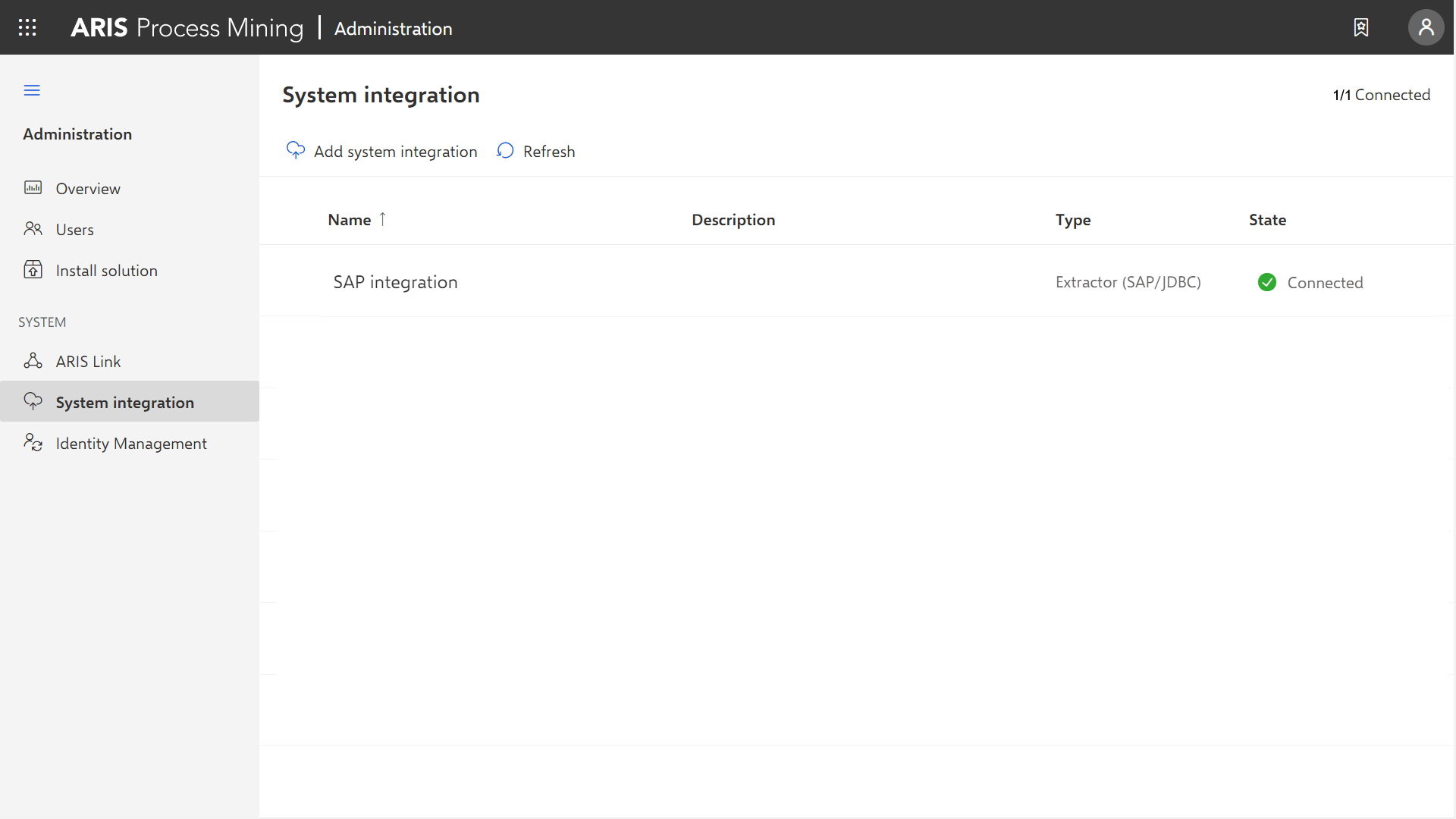Click the Install solution box icon
The height and width of the screenshot is (819, 1456).
(x=33, y=269)
